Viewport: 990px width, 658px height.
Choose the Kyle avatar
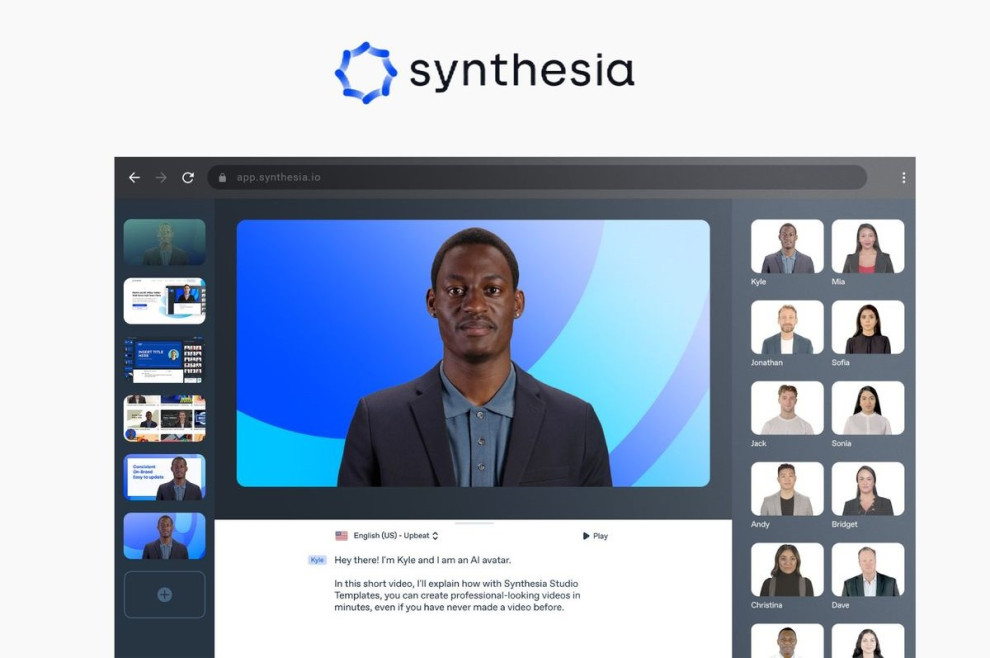coord(787,246)
